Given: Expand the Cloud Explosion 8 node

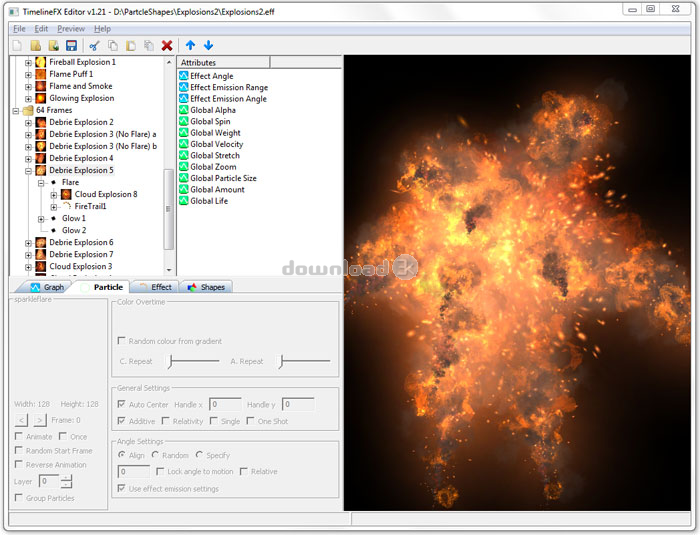Looking at the screenshot, I should (x=54, y=195).
